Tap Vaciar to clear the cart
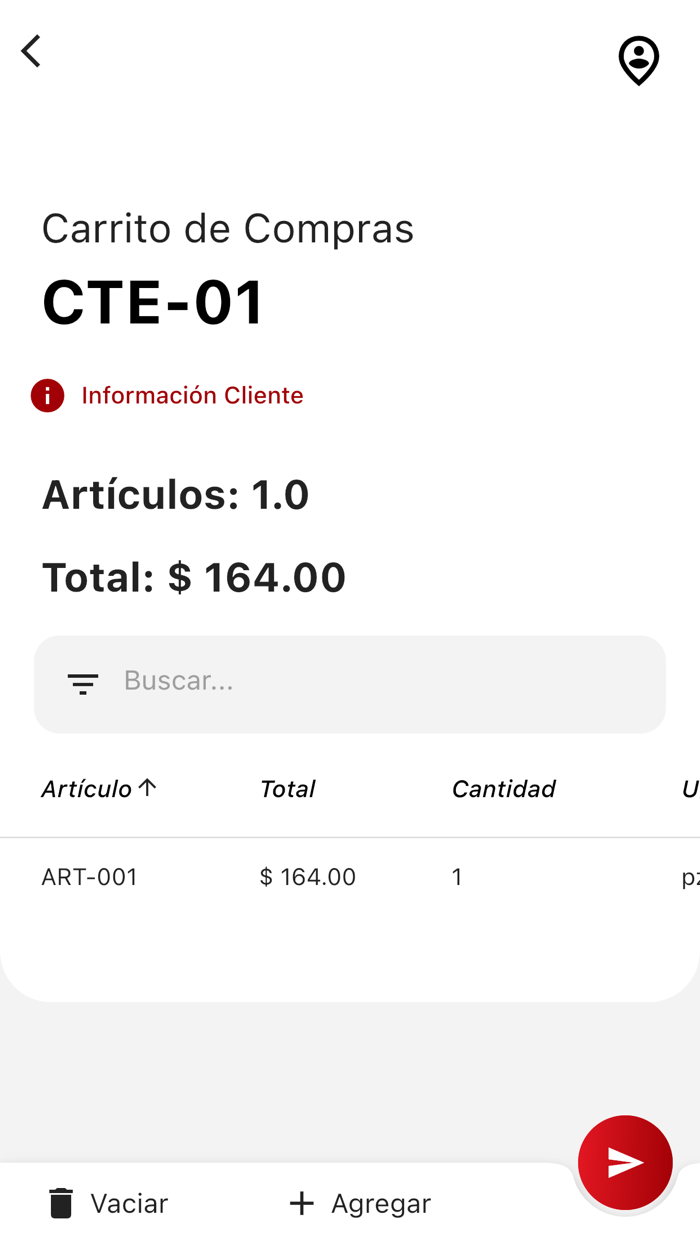This screenshot has width=700, height=1244. click(129, 1203)
